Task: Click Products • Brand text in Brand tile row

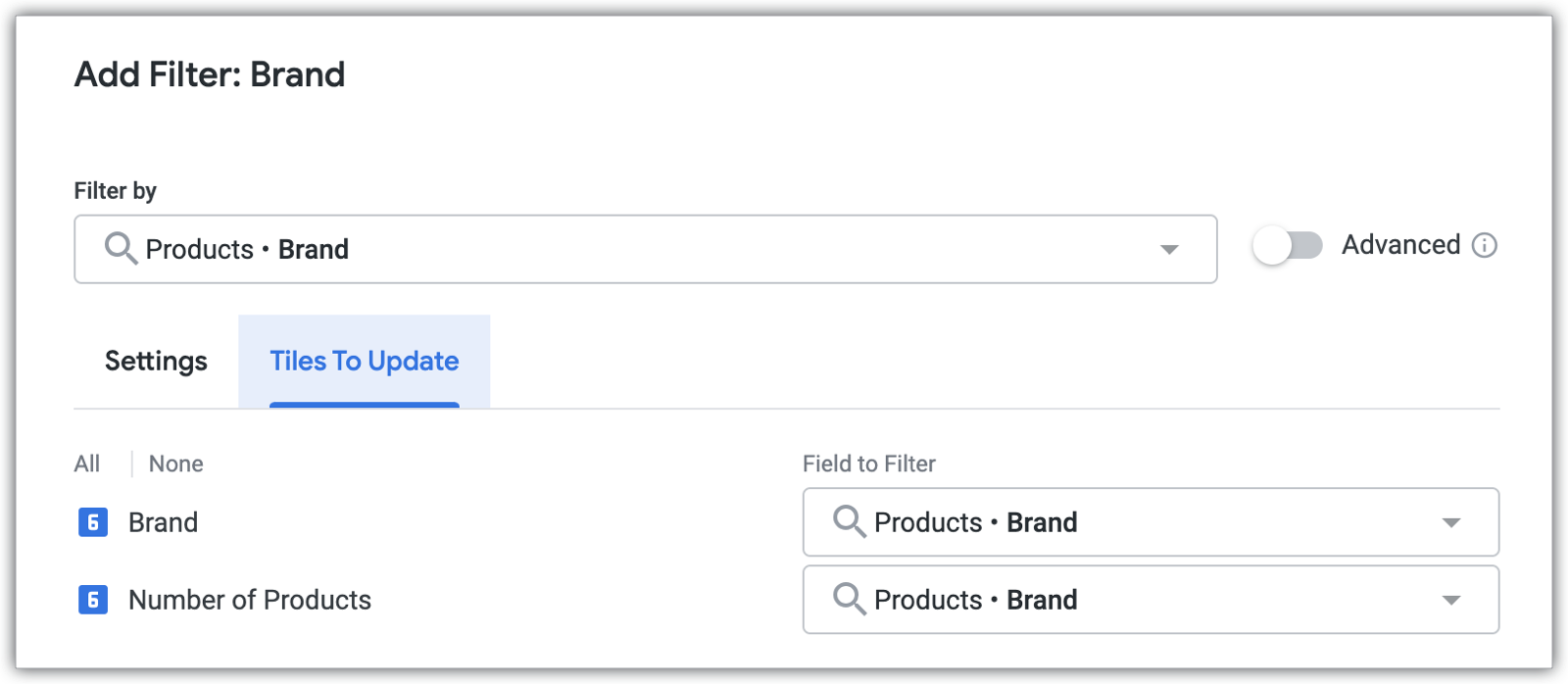Action: [x=975, y=522]
